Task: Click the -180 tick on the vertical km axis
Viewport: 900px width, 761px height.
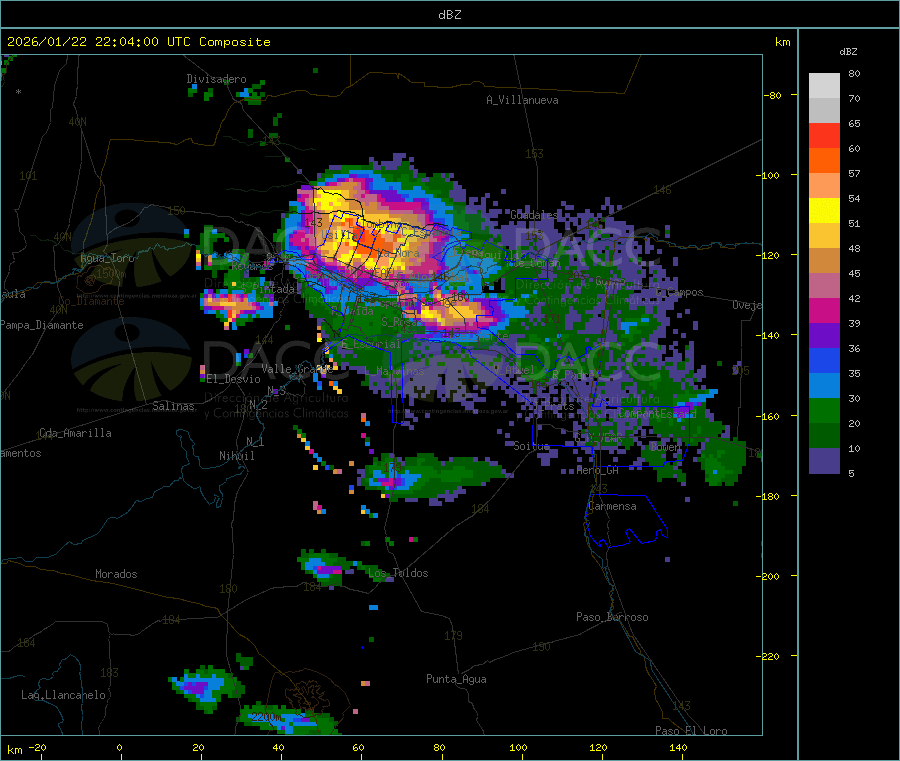Action: pos(770,496)
